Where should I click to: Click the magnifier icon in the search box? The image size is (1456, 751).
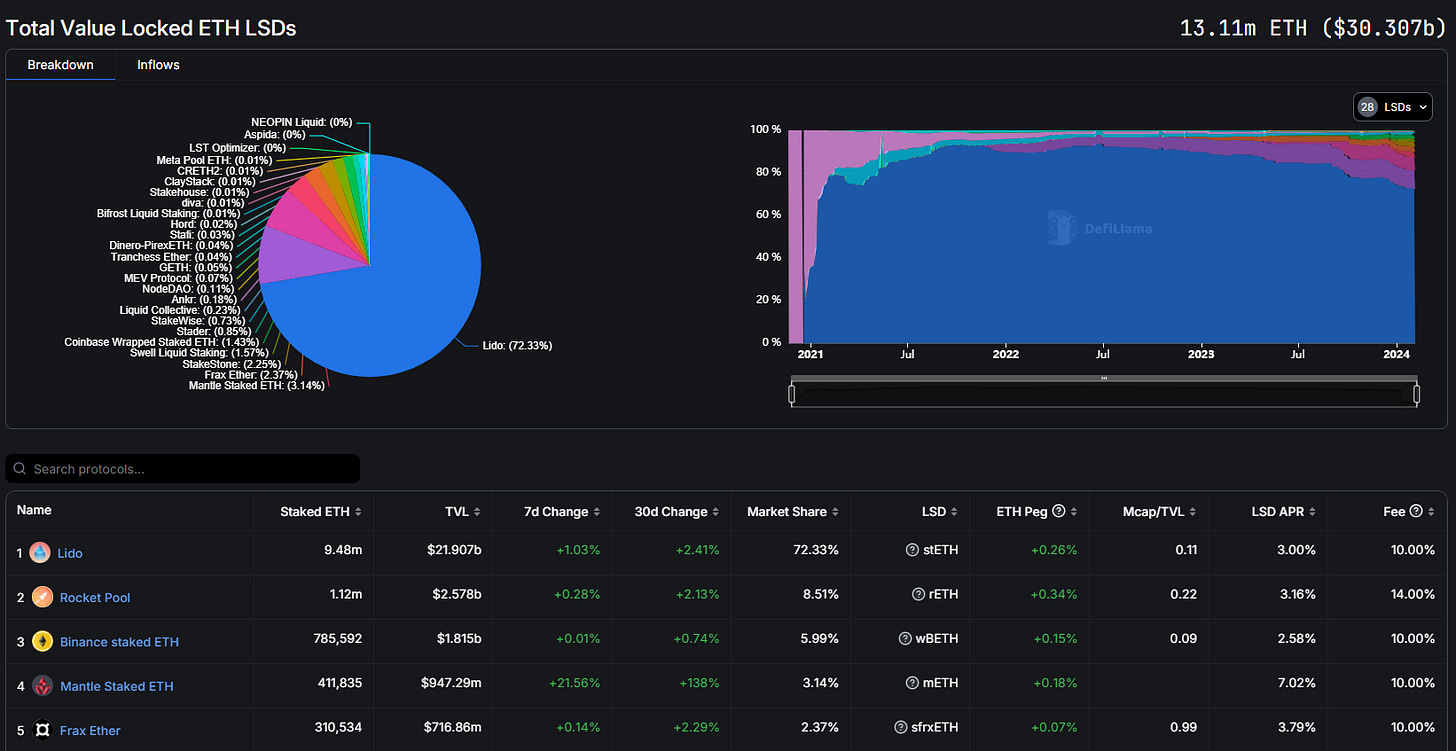tap(20, 469)
